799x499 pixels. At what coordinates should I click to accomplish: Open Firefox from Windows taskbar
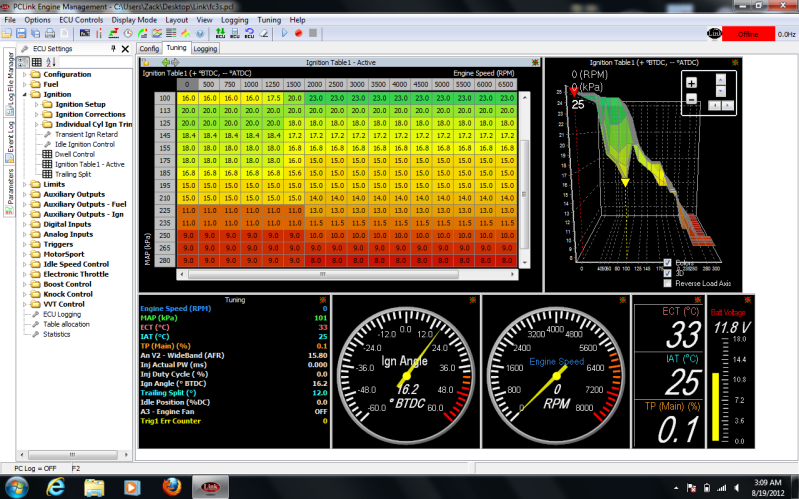click(x=172, y=487)
